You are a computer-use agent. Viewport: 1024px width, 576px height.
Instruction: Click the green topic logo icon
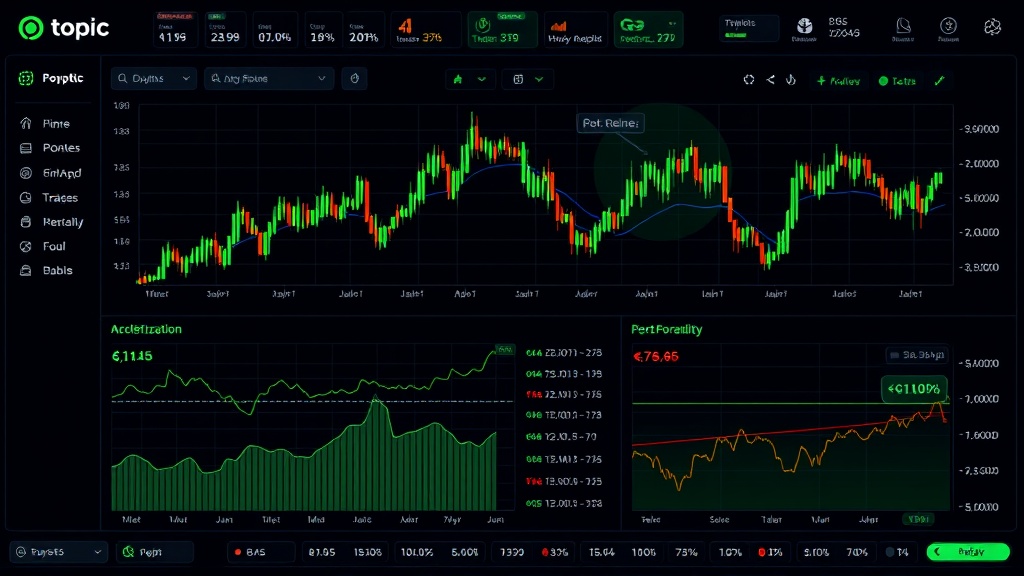(x=31, y=28)
